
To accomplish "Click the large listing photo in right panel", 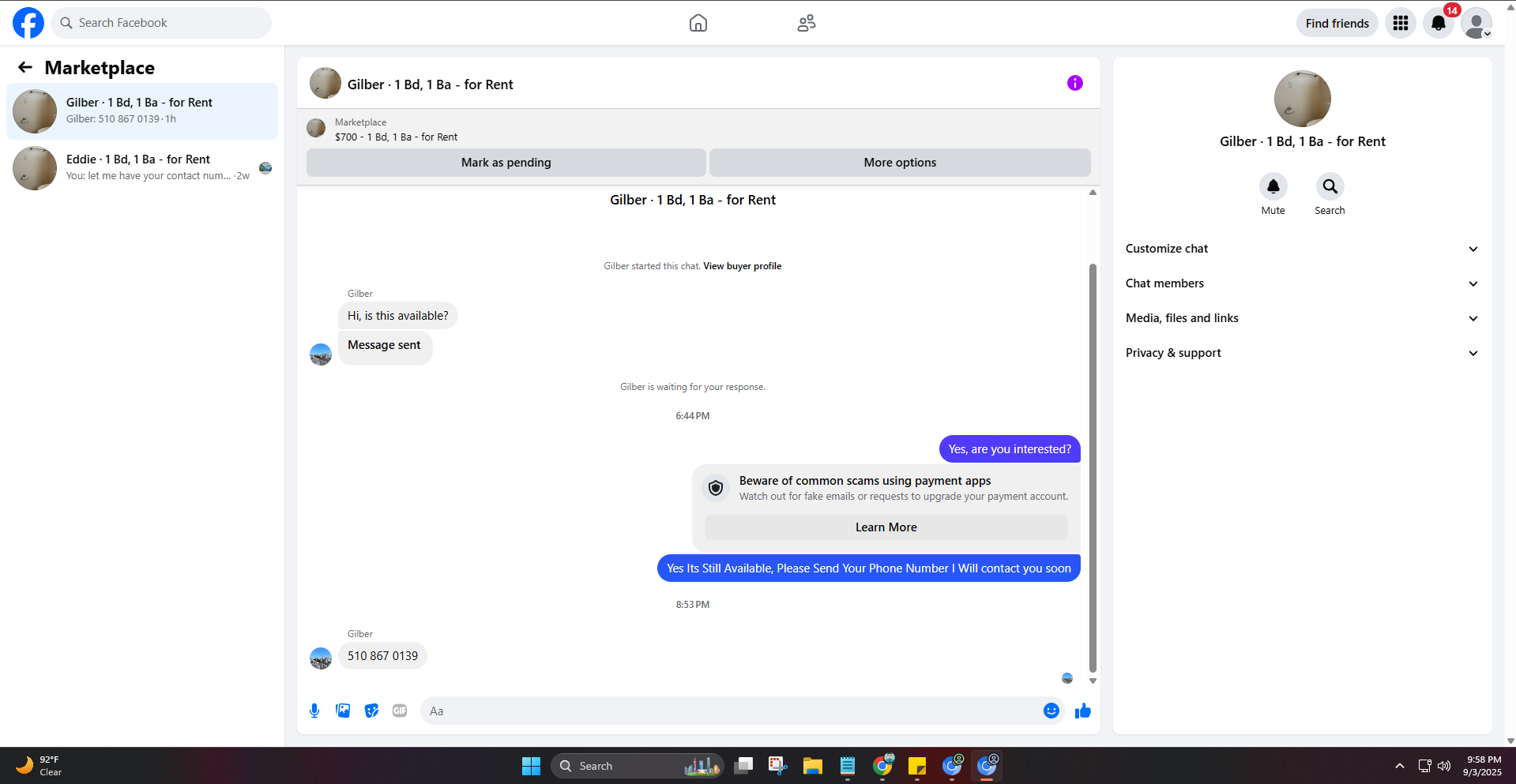I will coord(1303,99).
